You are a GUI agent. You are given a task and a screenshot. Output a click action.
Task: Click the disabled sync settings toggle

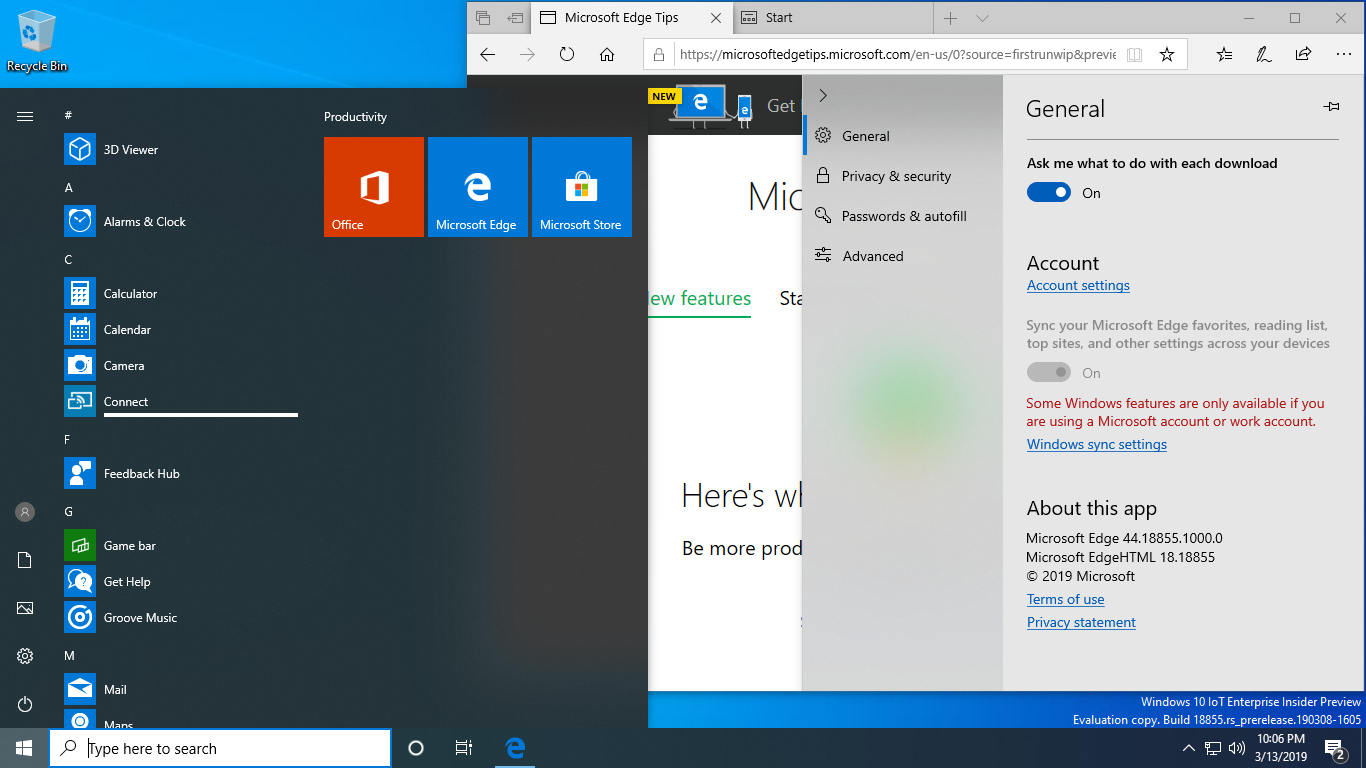tap(1049, 373)
